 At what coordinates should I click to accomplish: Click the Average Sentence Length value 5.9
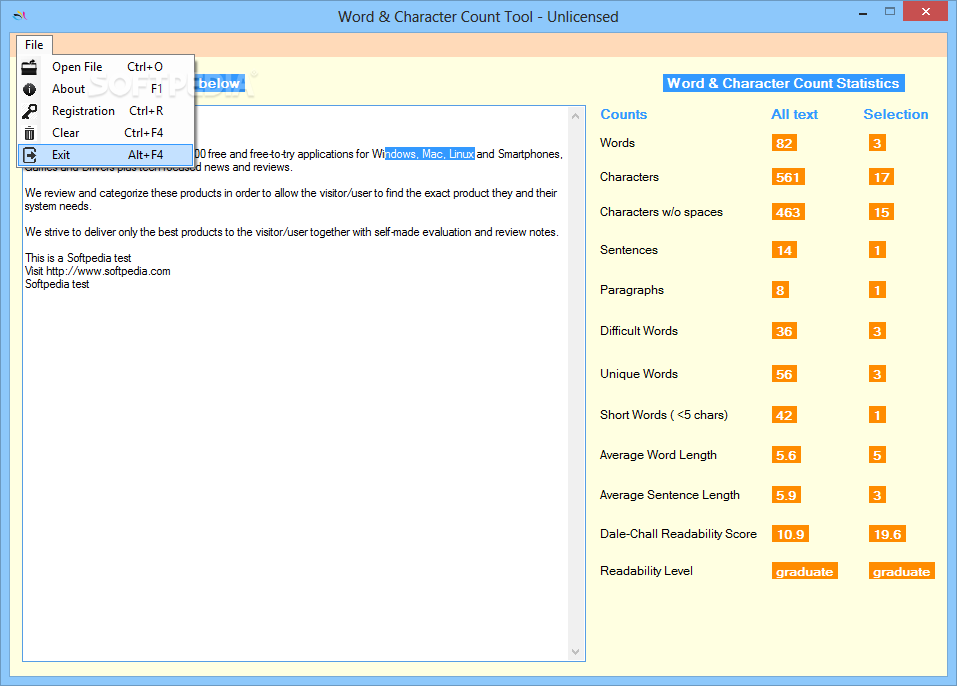[786, 495]
